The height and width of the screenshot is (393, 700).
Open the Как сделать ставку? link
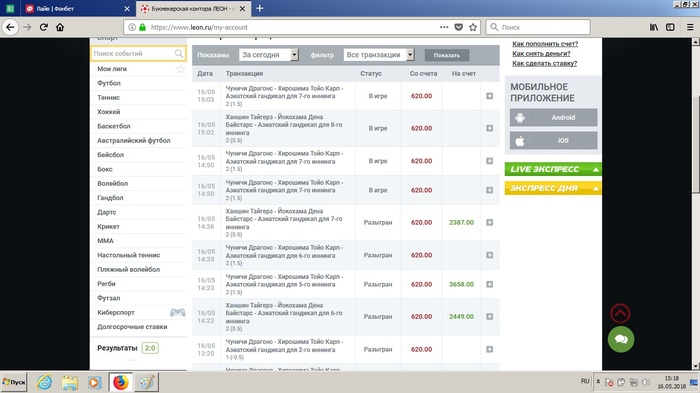pos(544,63)
